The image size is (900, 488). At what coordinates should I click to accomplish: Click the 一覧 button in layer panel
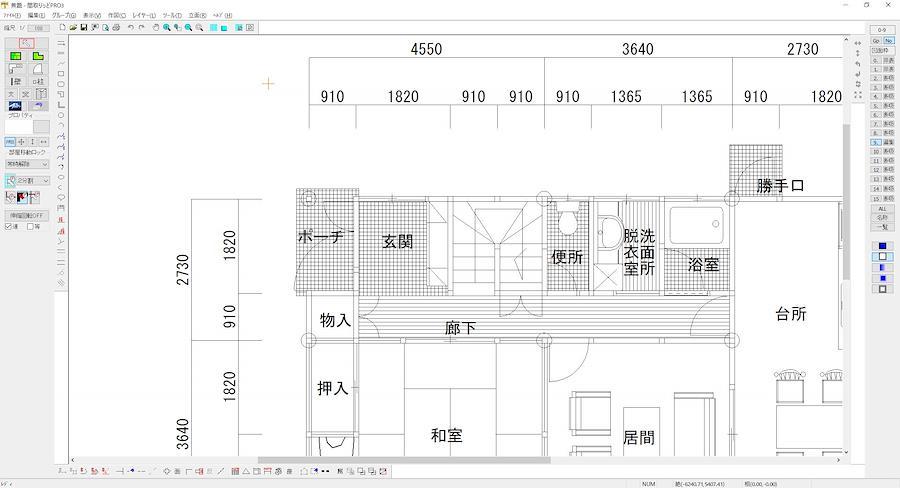[x=883, y=227]
